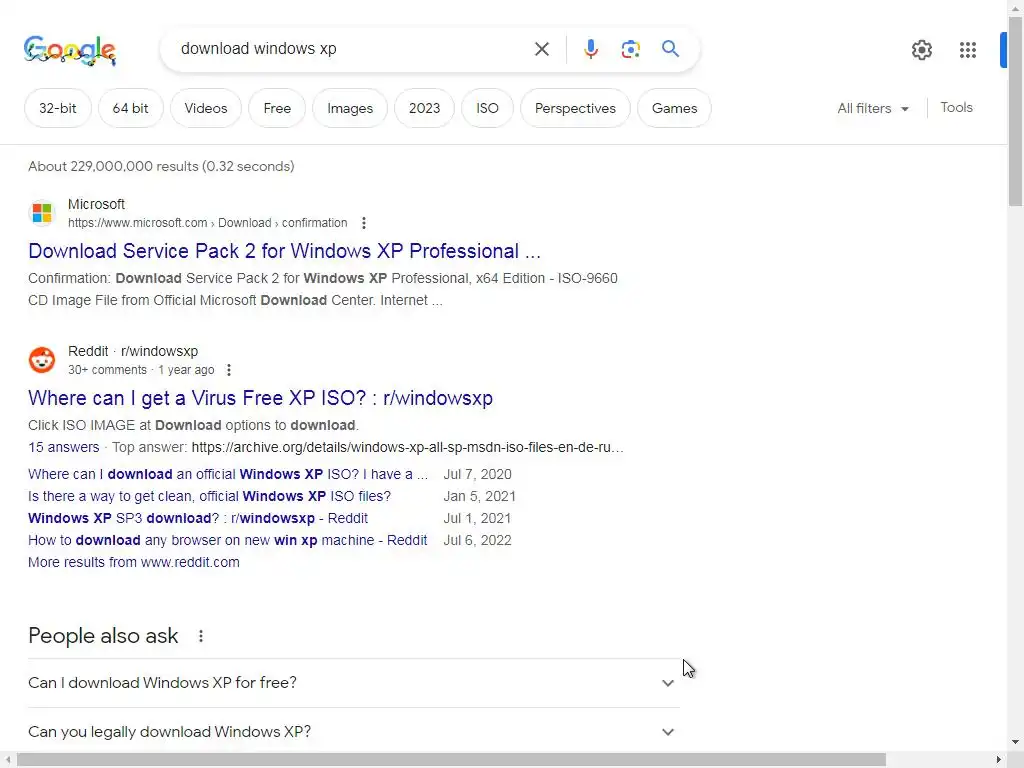Click the vertical scrollbar thumb
The height and width of the screenshot is (768, 1024).
pyautogui.click(x=1016, y=112)
